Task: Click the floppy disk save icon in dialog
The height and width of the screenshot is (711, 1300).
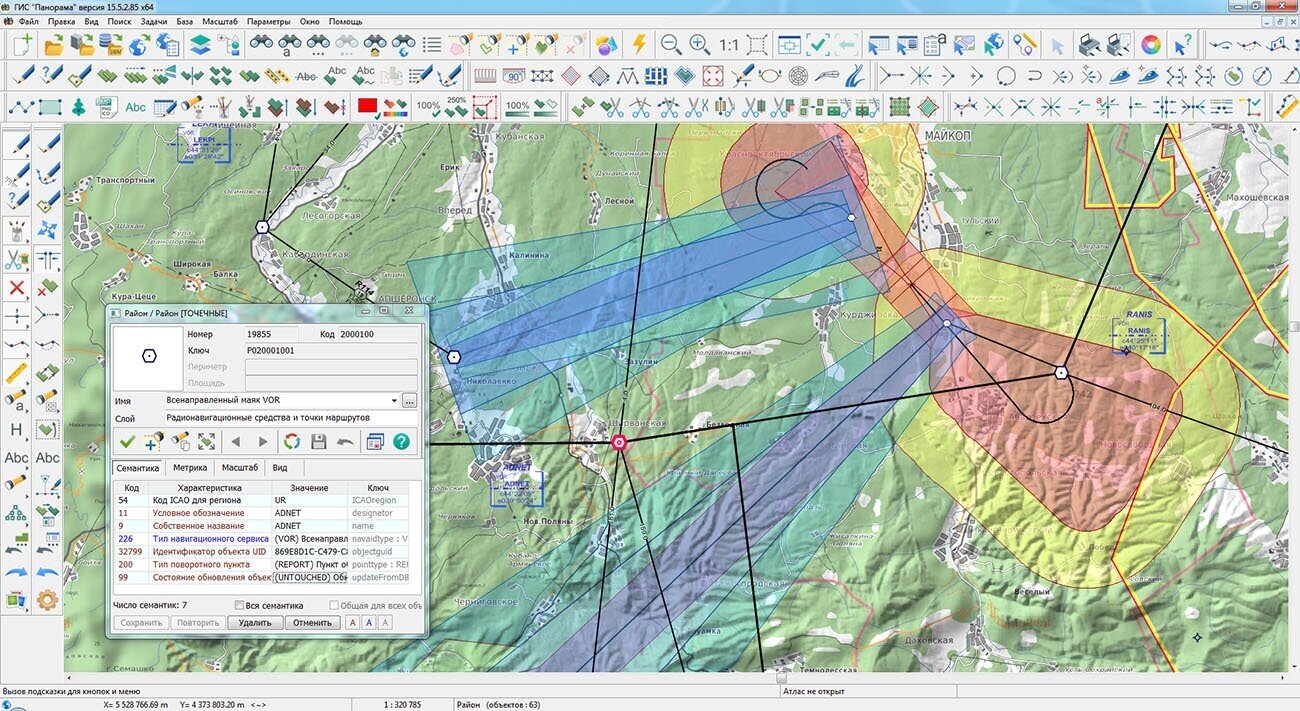Action: coord(318,441)
